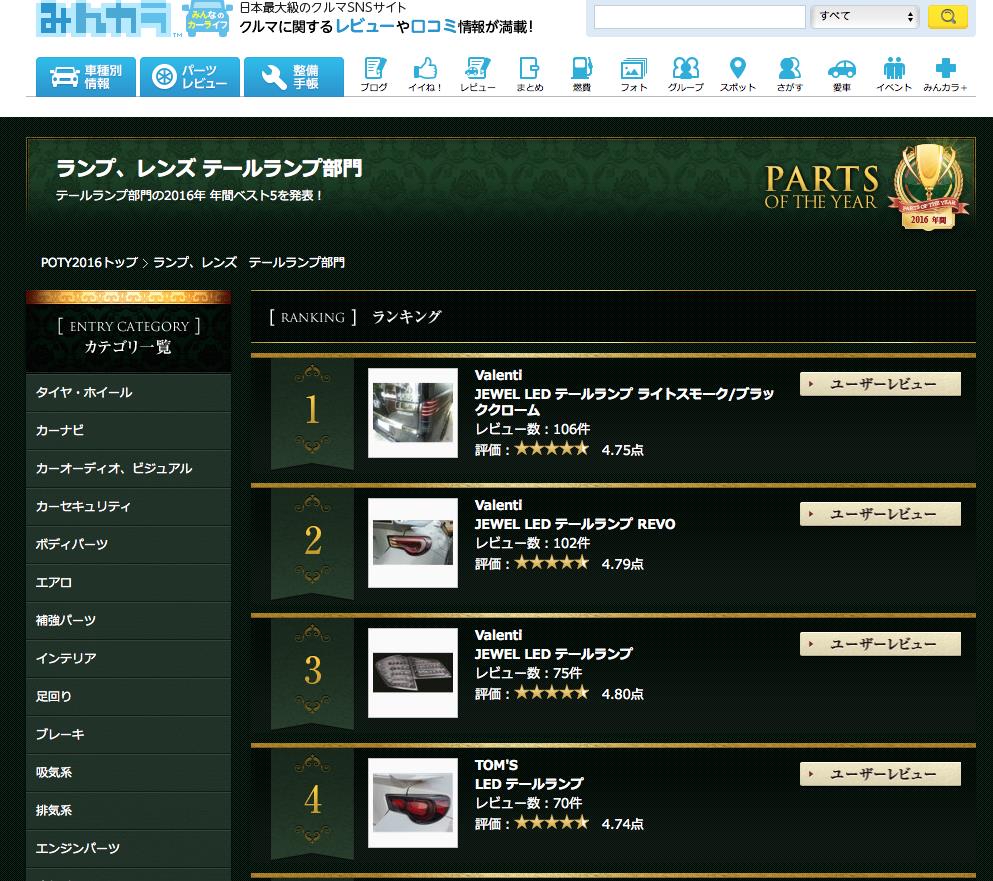Open the 整備手帳 tab
The width and height of the screenshot is (993, 881).
tap(294, 77)
